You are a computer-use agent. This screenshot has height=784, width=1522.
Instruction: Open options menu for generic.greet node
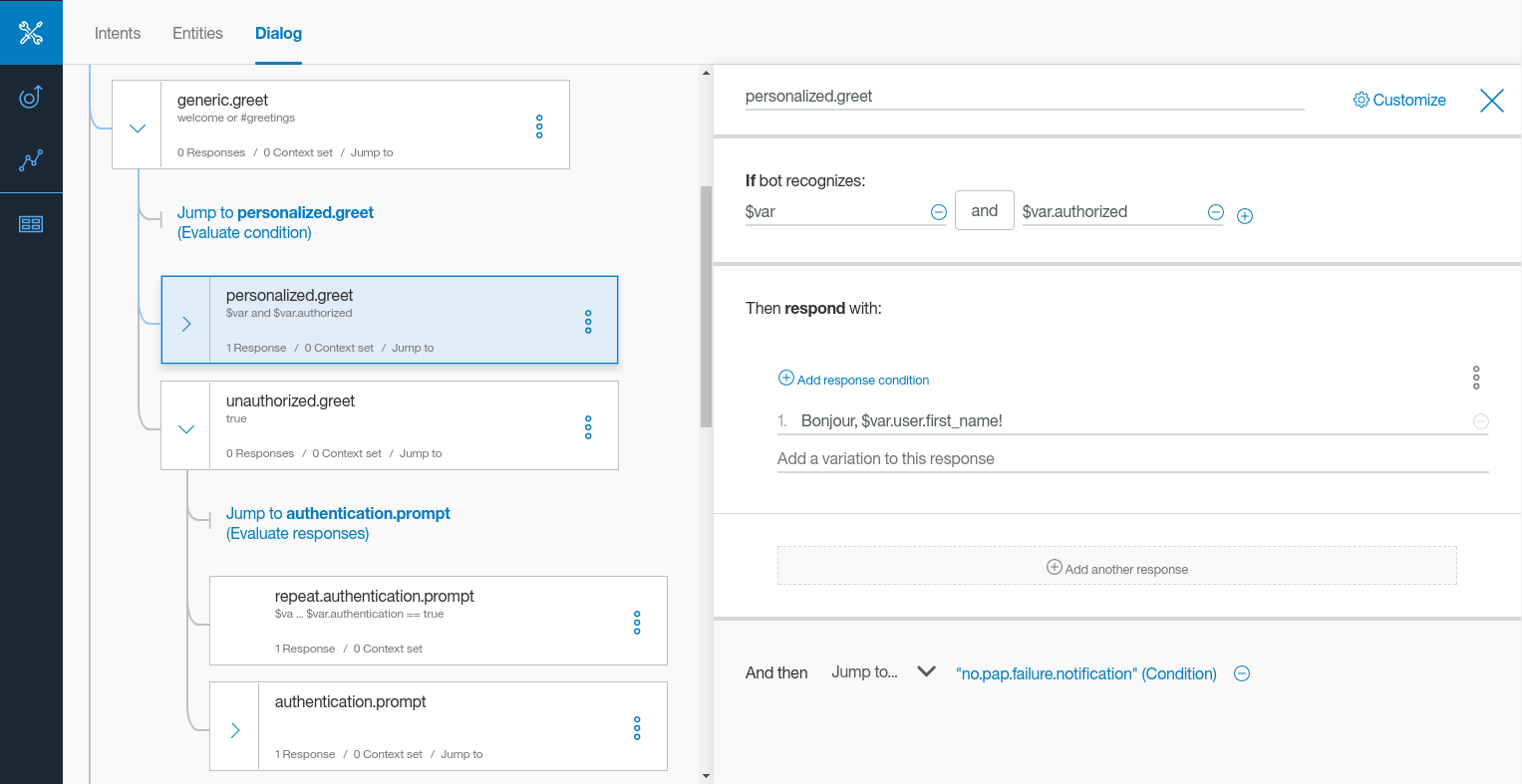click(x=539, y=127)
